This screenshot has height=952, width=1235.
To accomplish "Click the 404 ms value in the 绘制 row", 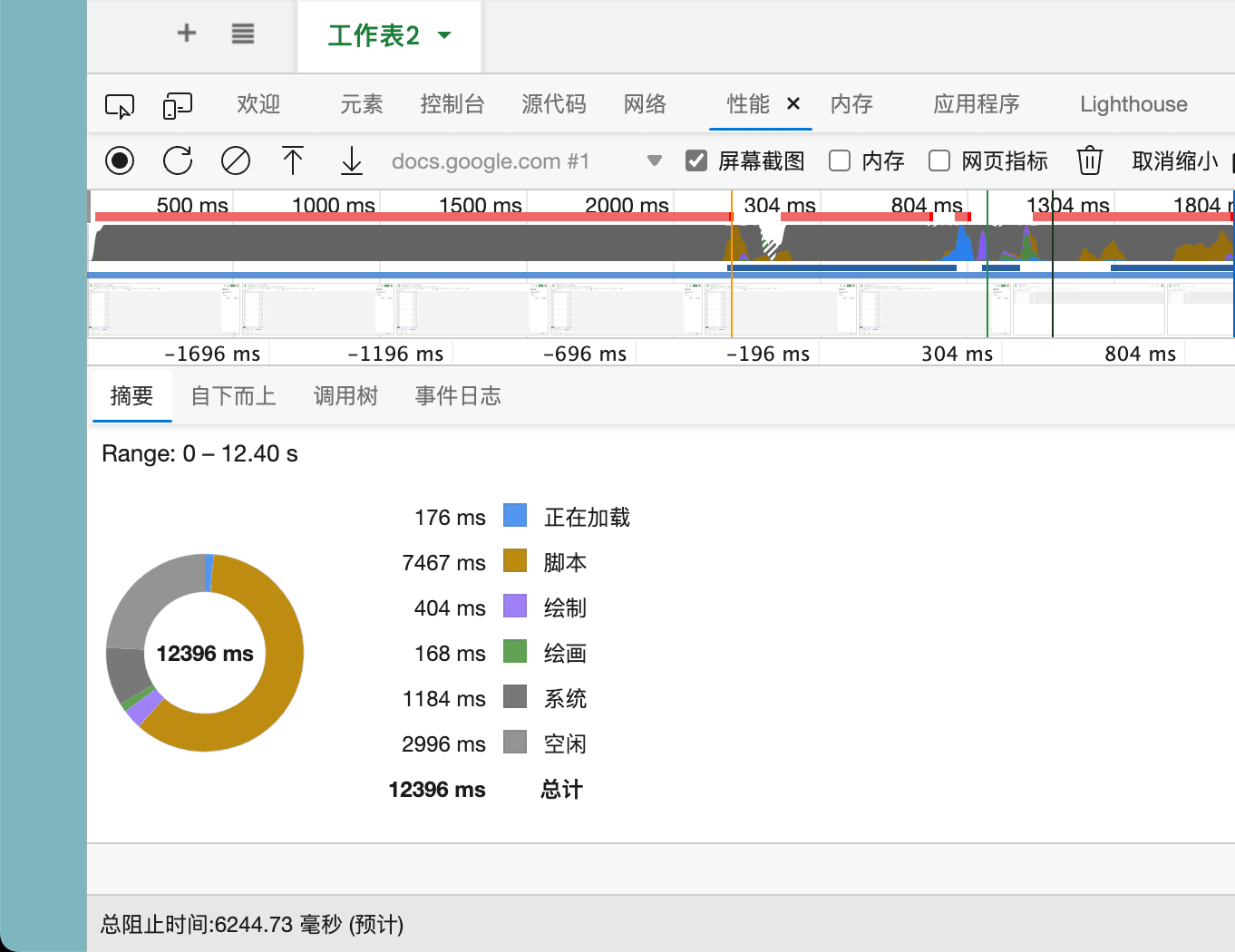I will point(450,608).
